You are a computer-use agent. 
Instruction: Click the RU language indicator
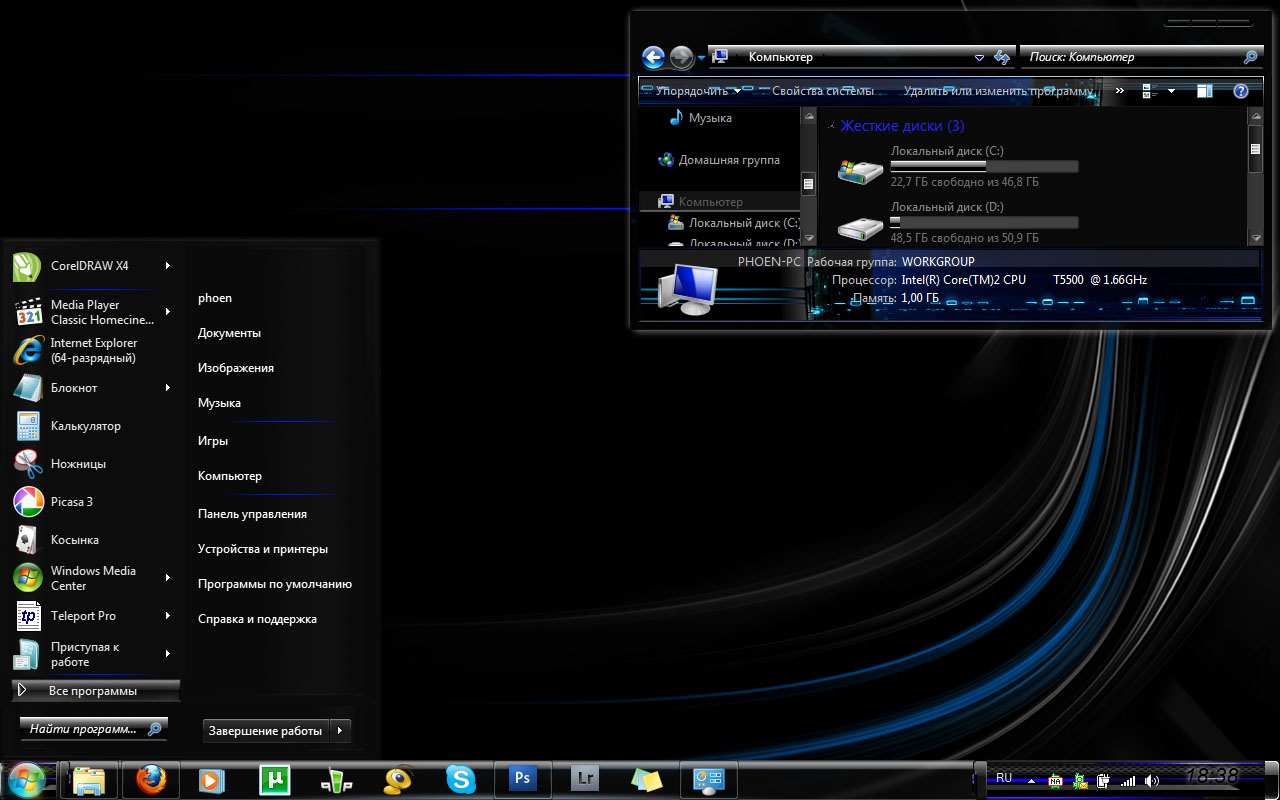point(1004,778)
